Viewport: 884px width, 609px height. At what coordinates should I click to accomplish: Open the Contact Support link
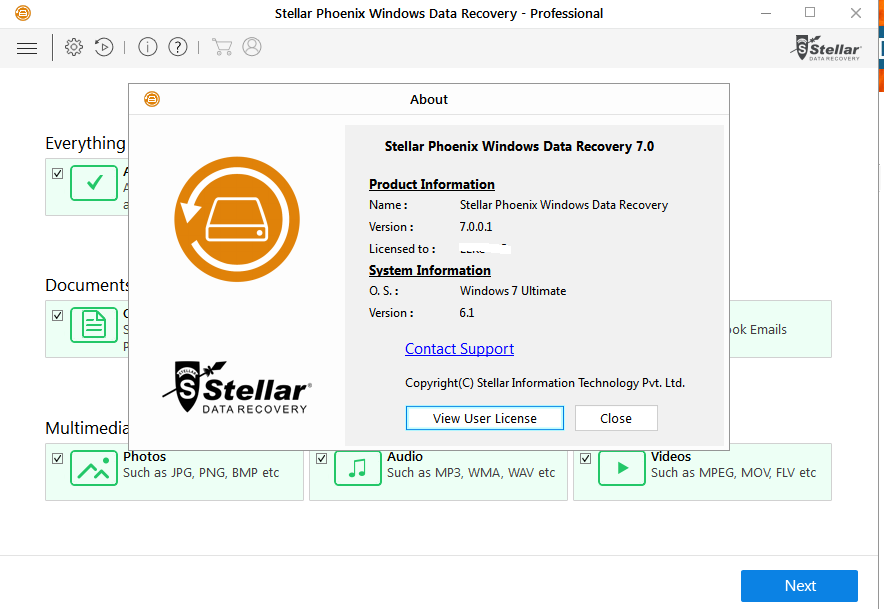pyautogui.click(x=459, y=349)
